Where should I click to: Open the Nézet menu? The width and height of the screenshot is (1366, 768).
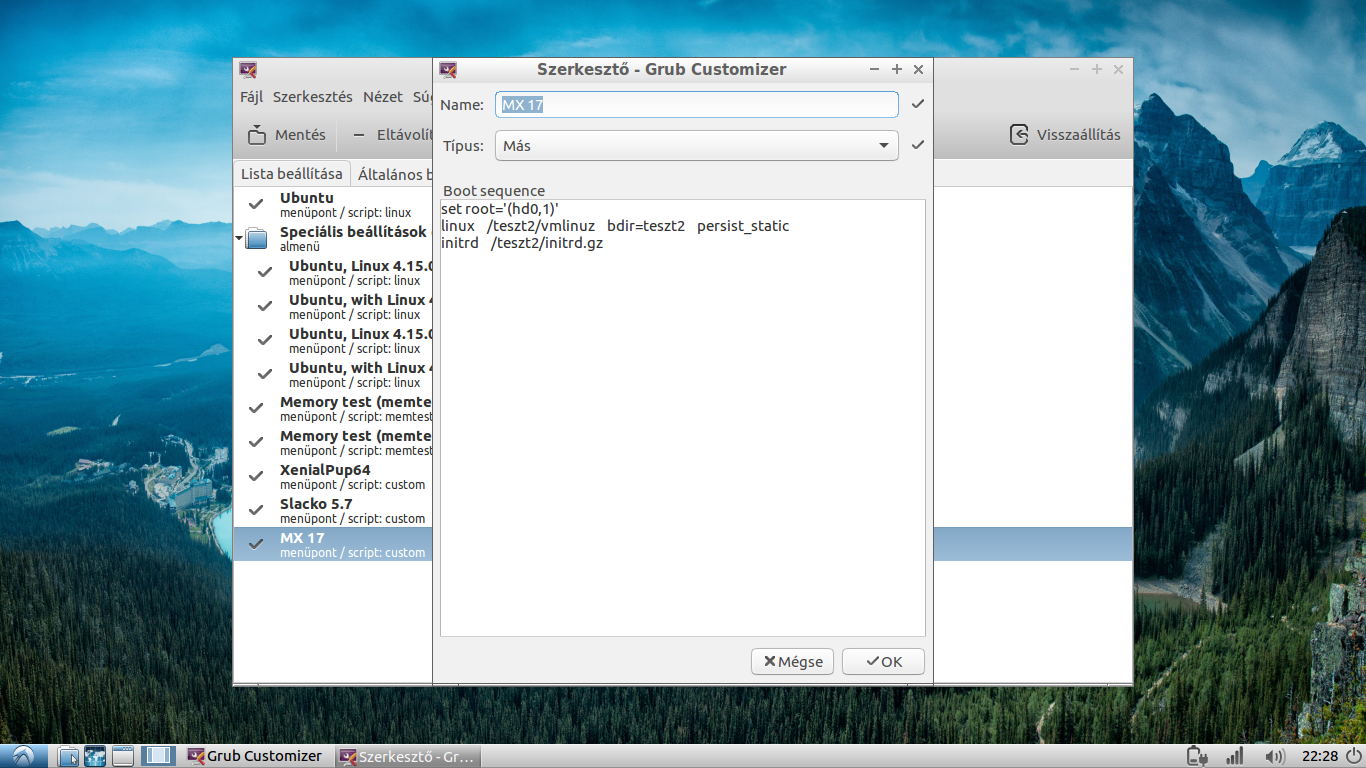click(x=383, y=97)
